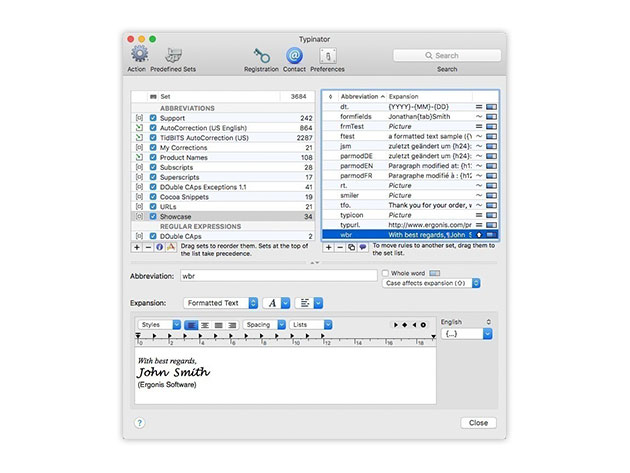The height and width of the screenshot is (473, 630).
Task: Select the Subscripts set row
Action: pyautogui.click(x=223, y=167)
